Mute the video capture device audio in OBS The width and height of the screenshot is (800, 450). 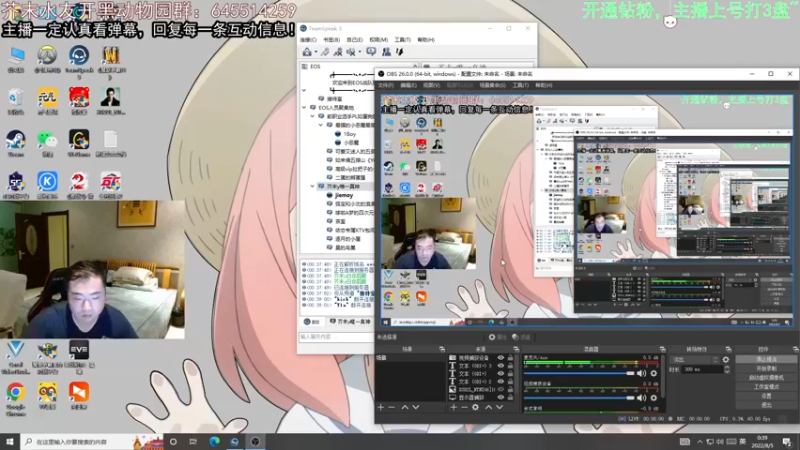[x=641, y=398]
